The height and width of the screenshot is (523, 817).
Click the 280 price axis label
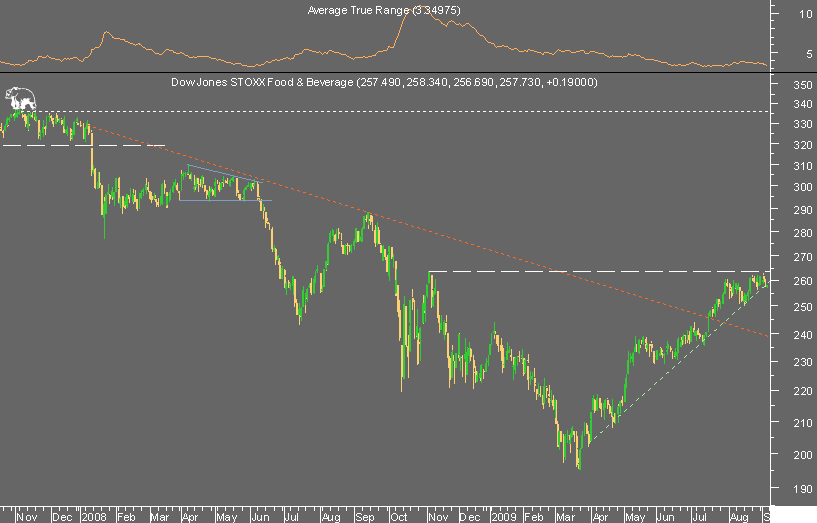803,233
